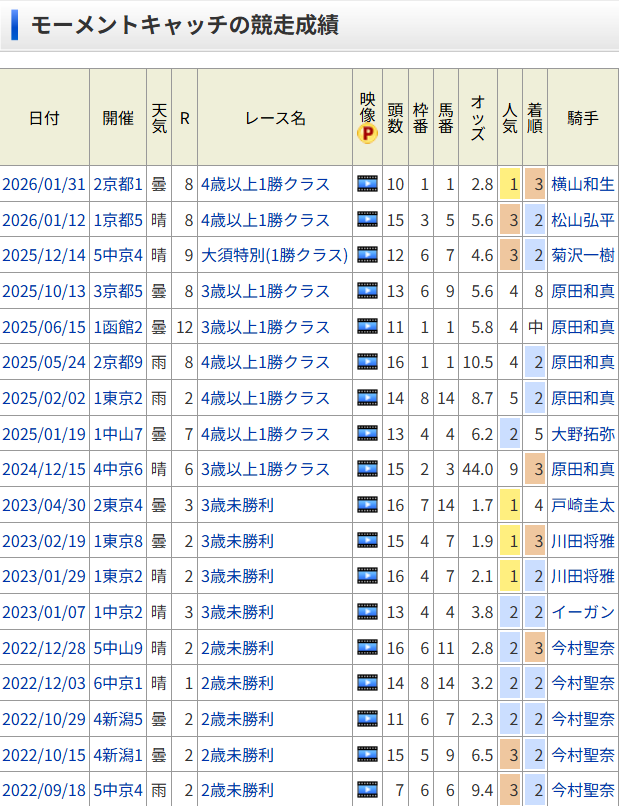
Task: Click the premium P icon under 映像 header
Action: [x=367, y=134]
